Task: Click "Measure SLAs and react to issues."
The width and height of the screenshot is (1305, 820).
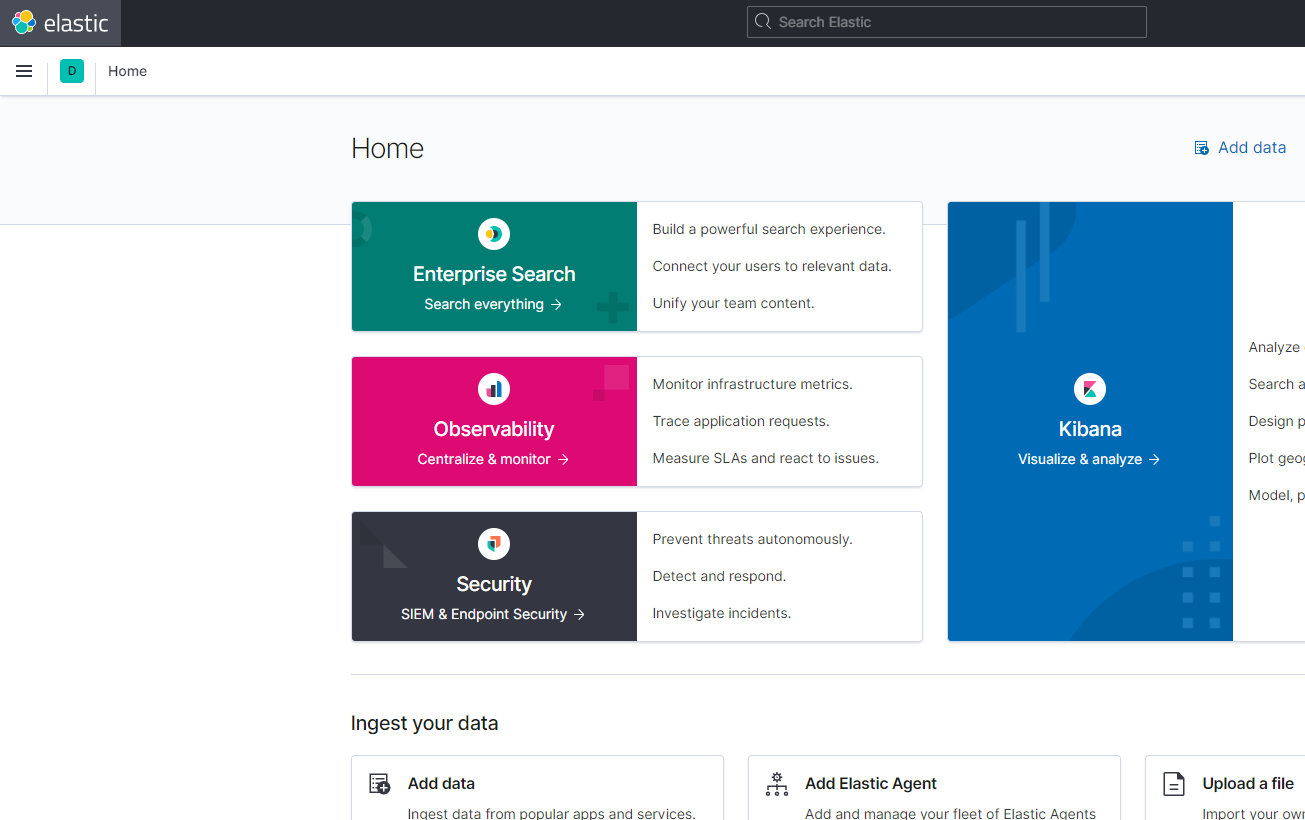Action: coord(765,458)
